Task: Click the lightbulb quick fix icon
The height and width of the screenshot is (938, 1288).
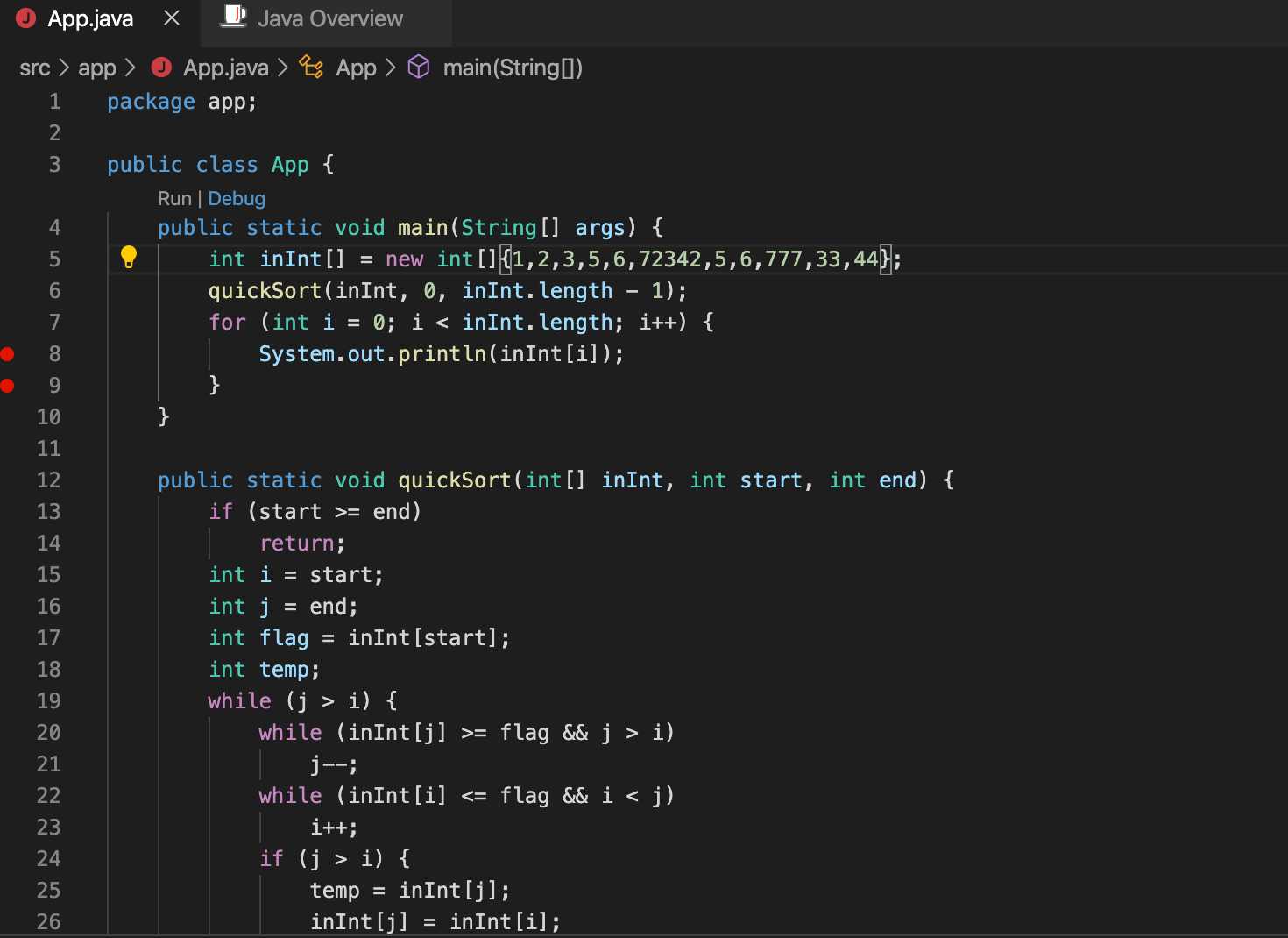Action: [x=129, y=257]
